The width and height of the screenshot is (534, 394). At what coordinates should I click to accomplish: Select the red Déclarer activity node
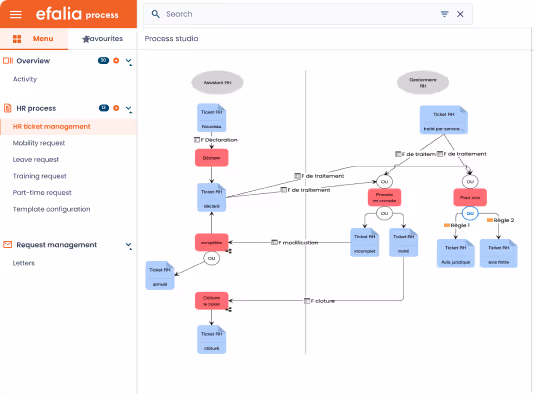coord(211,158)
